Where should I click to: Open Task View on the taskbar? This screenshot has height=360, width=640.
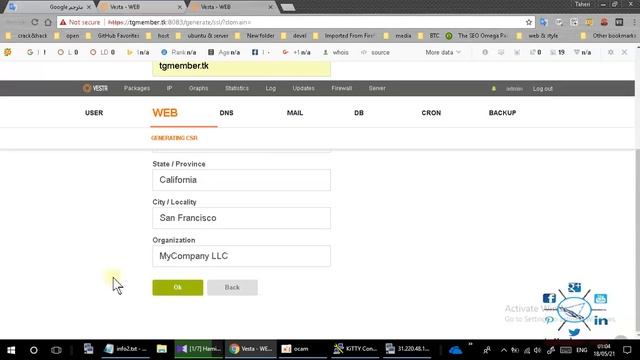click(56, 350)
